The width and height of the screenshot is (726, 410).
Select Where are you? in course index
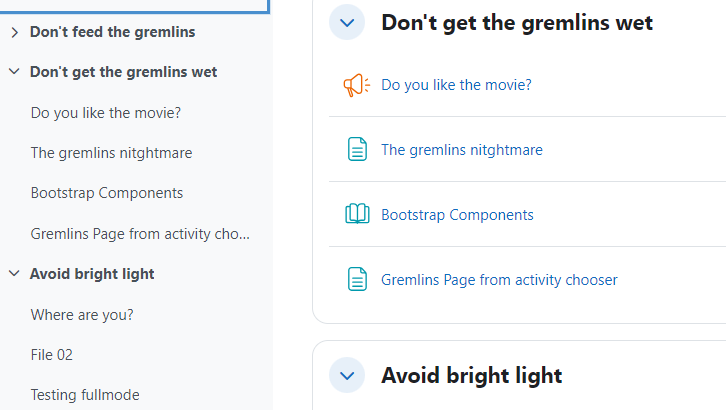pyautogui.click(x=82, y=315)
